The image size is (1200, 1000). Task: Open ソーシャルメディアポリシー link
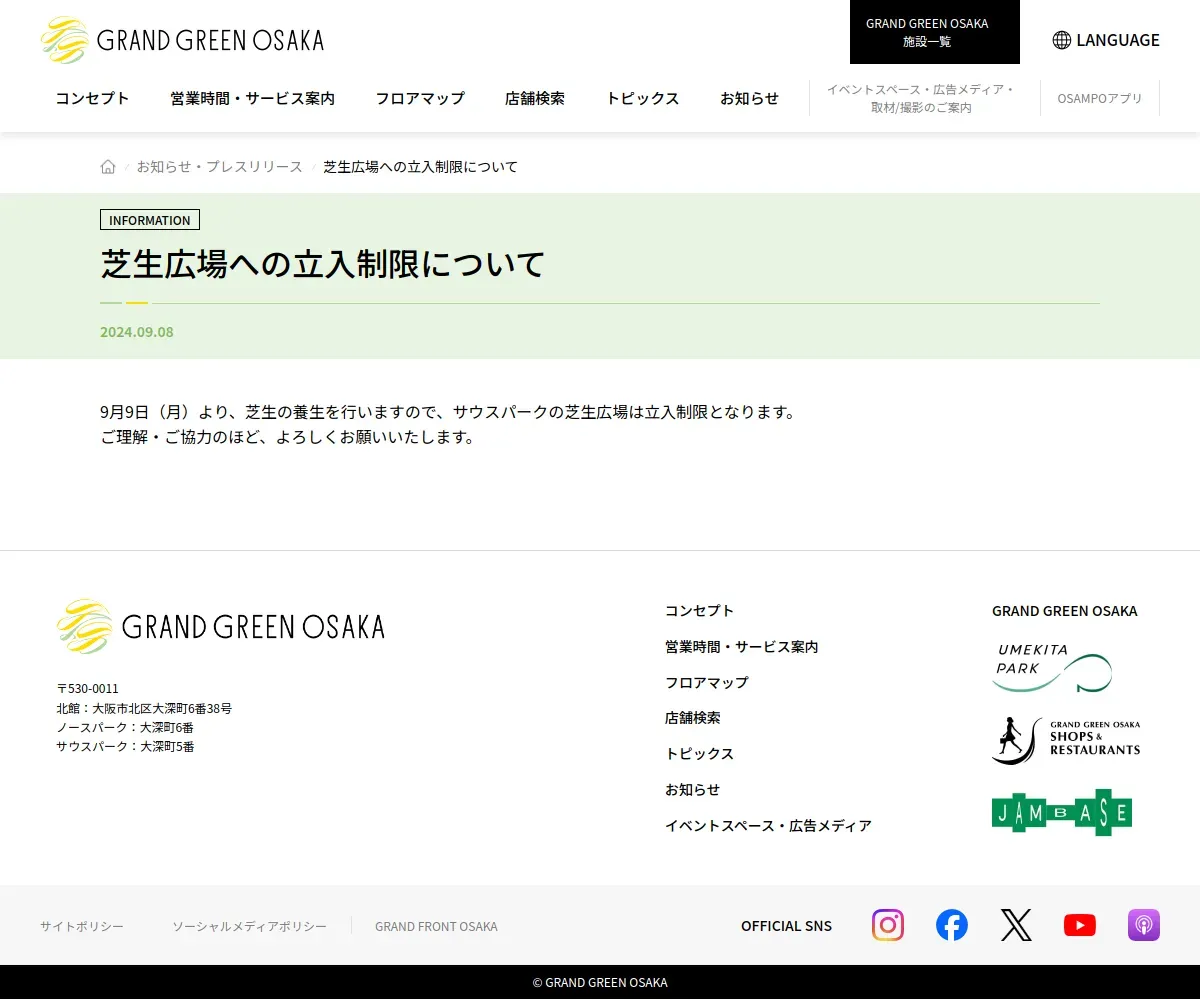249,926
